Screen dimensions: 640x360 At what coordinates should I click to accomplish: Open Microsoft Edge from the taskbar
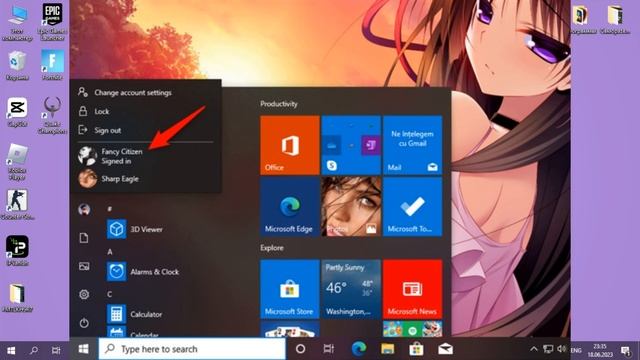(359, 349)
